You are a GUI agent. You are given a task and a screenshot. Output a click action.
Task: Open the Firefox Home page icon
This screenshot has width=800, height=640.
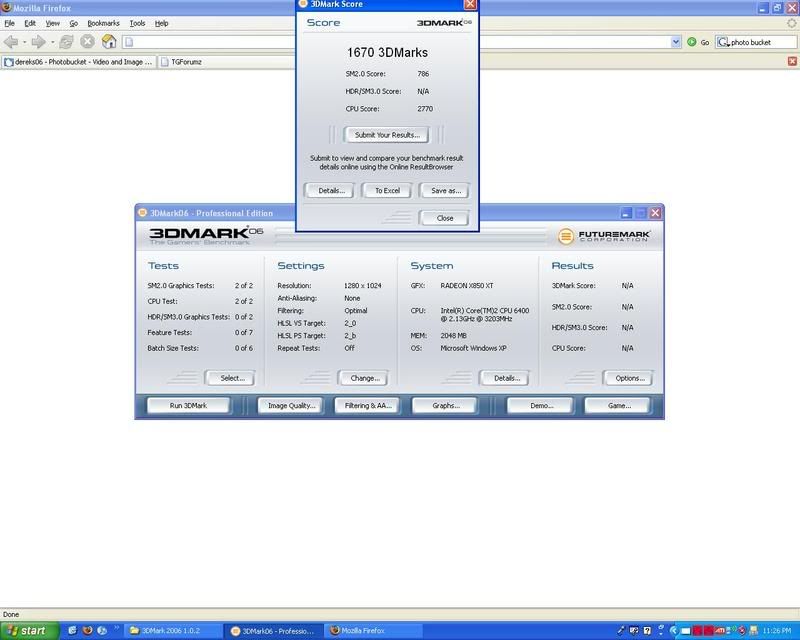point(109,42)
